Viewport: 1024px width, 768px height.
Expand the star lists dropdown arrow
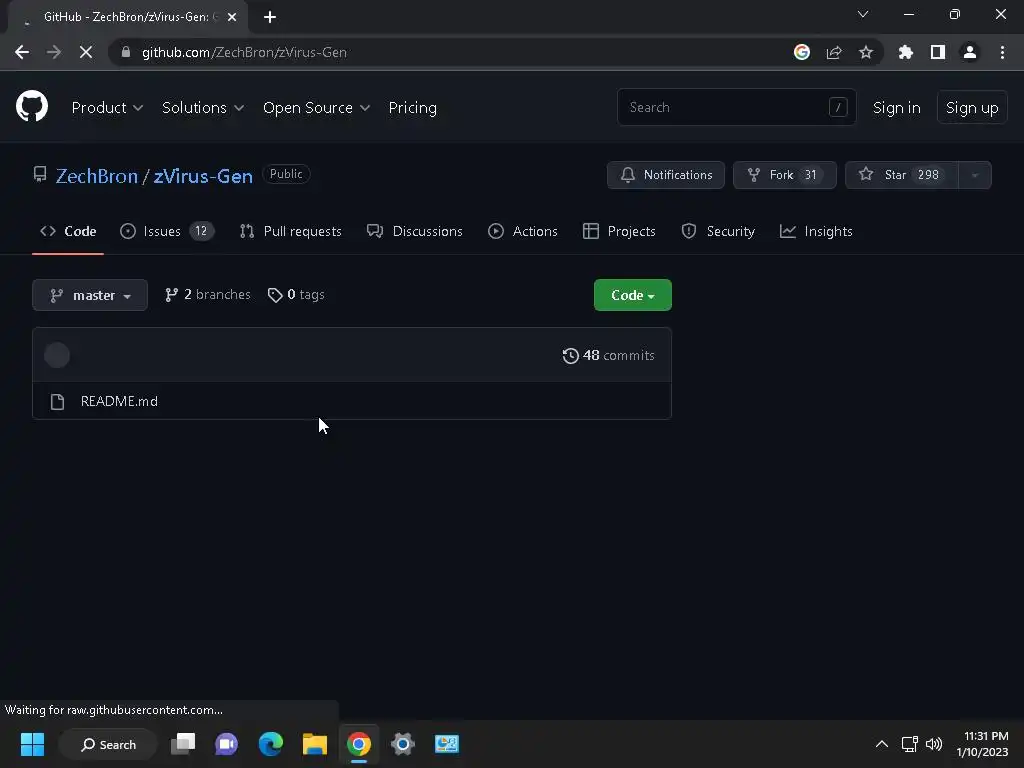pos(975,175)
